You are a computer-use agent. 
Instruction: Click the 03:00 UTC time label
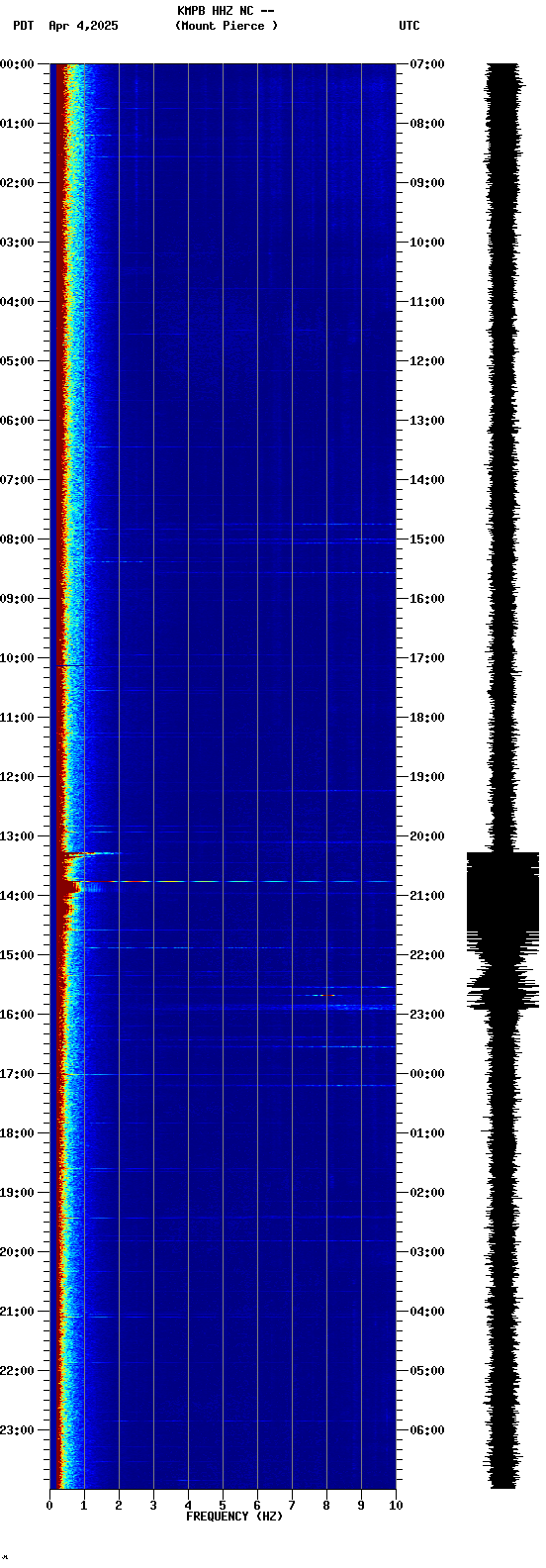click(x=427, y=1252)
